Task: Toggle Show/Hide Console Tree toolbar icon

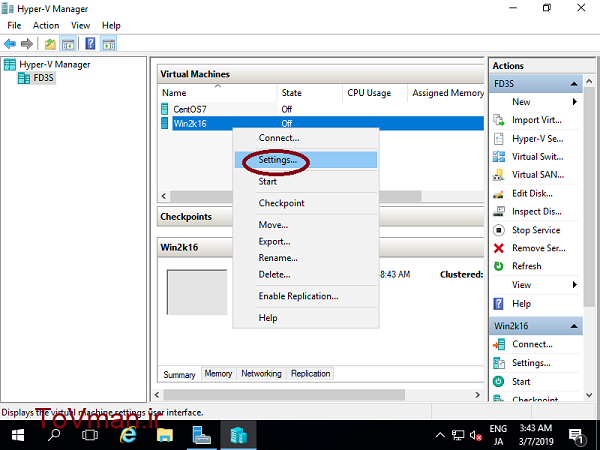Action: coord(68,44)
